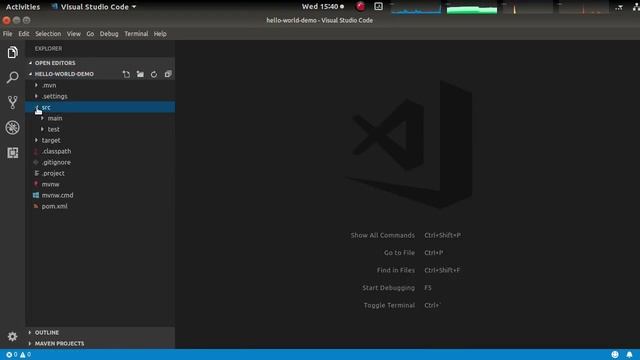
Task: Open the View menu
Action: coord(74,34)
